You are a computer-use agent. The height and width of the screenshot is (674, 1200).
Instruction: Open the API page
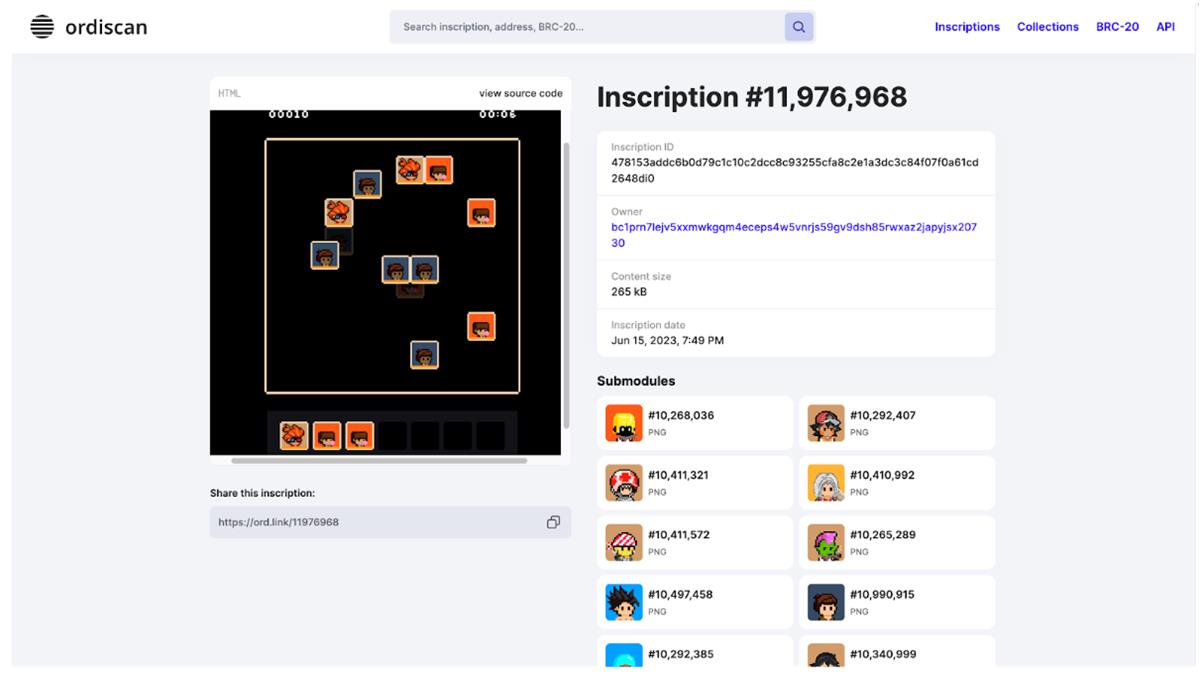pyautogui.click(x=1165, y=27)
